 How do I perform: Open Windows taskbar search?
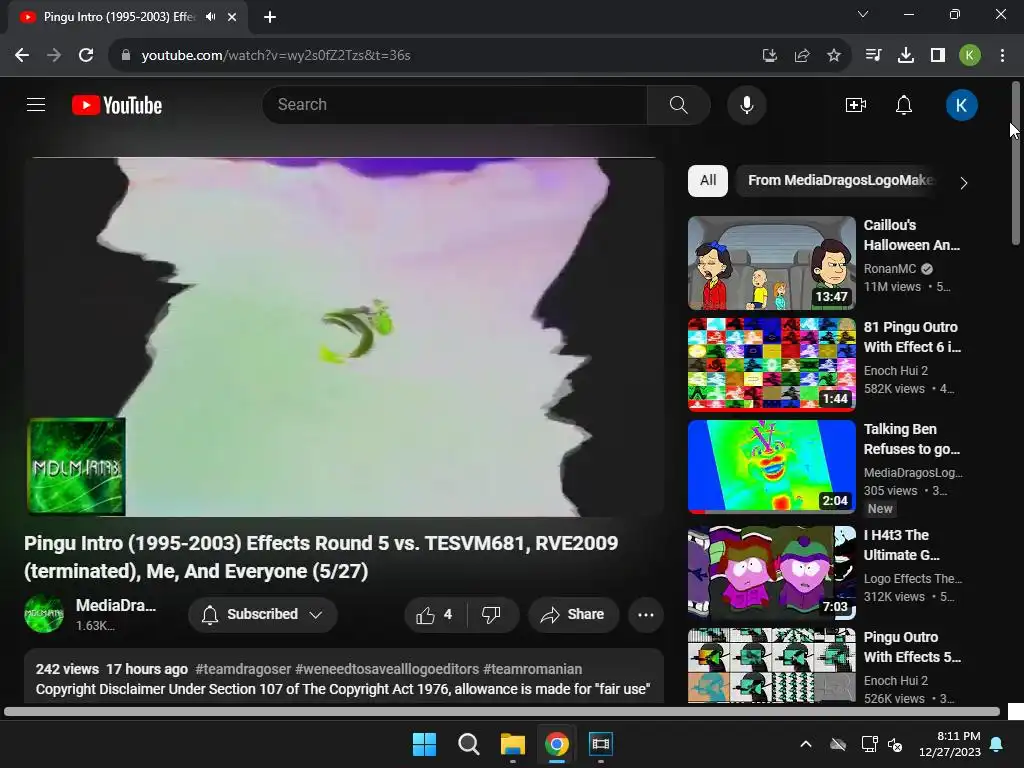469,744
